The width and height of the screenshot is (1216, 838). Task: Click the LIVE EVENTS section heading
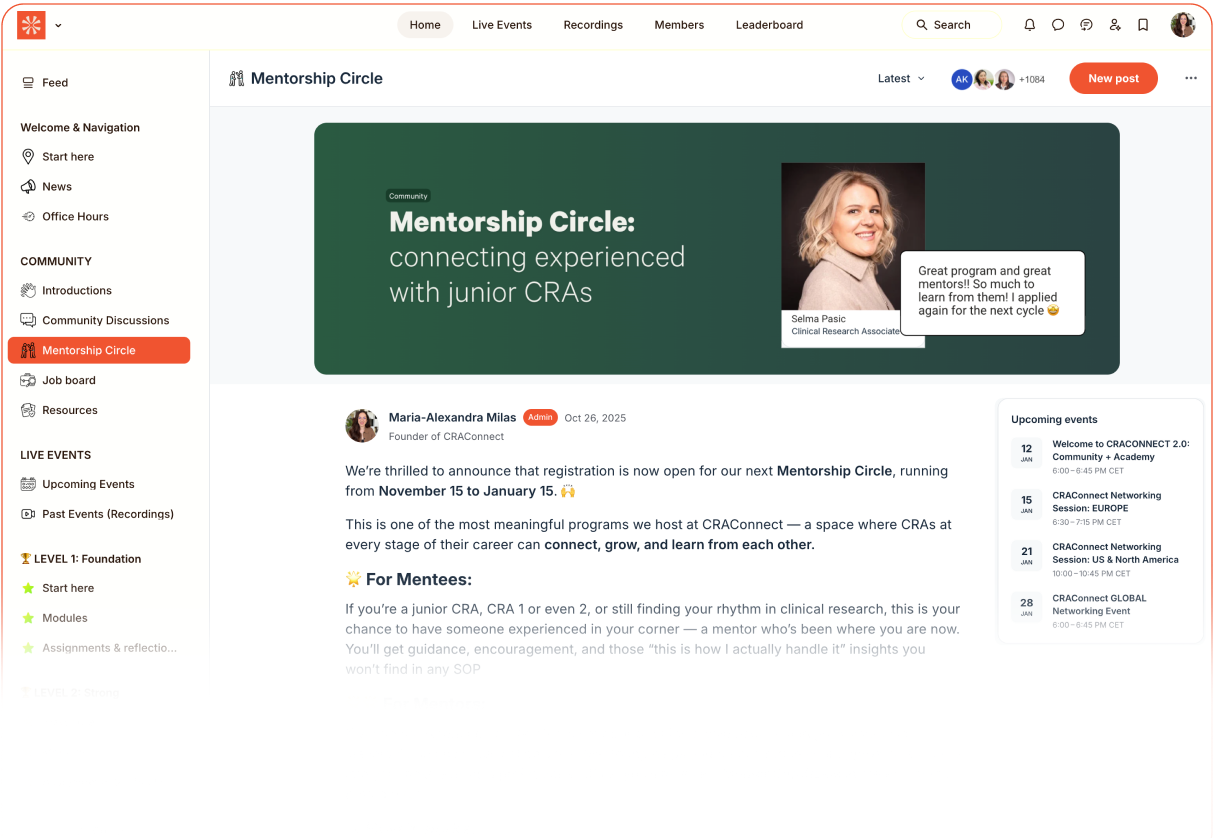pos(56,455)
